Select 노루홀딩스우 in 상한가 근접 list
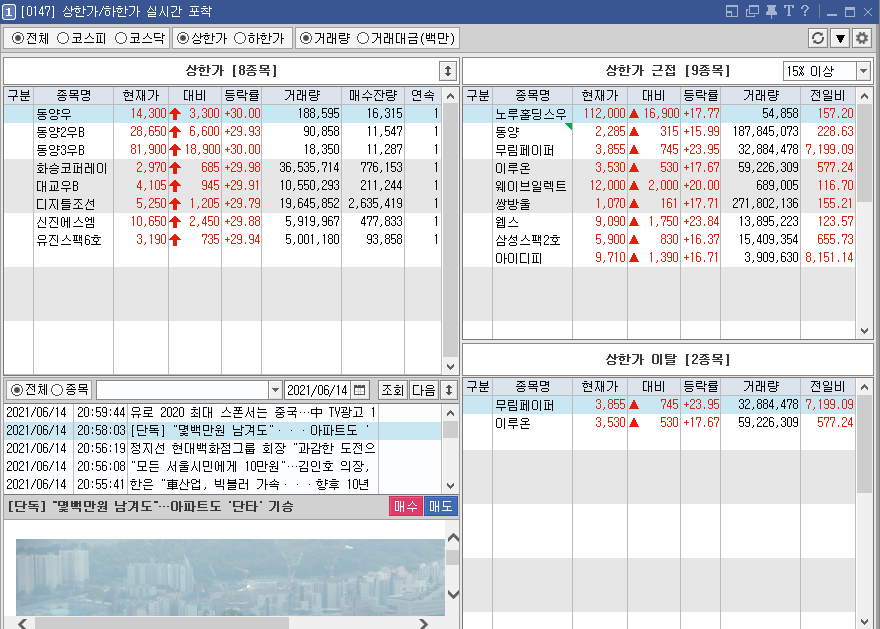880x629 pixels. pyautogui.click(x=659, y=113)
